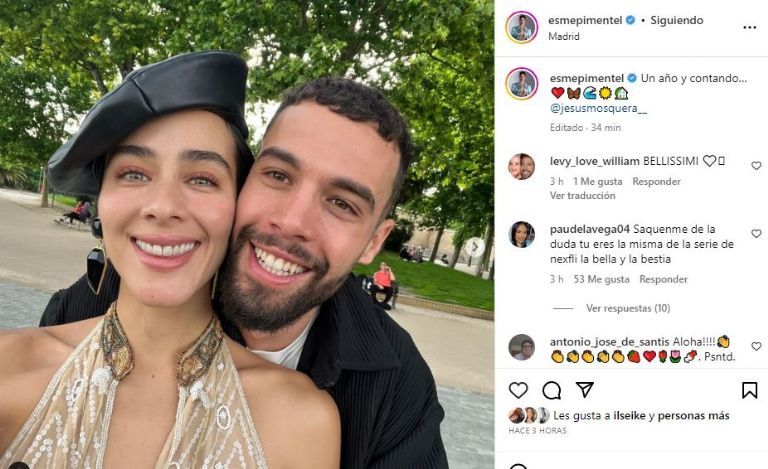The image size is (768, 469).
Task: Open the @jesusmosquera__ mention link
Action: click(x=598, y=109)
